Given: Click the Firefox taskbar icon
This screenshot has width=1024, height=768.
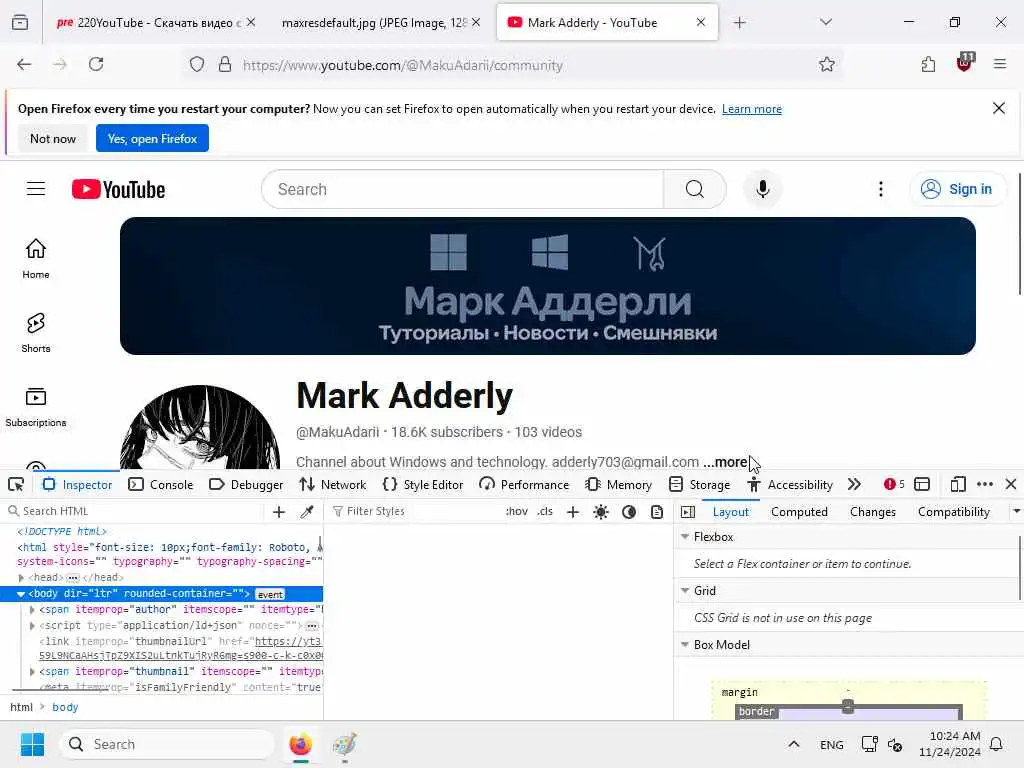Looking at the screenshot, I should pyautogui.click(x=300, y=744).
